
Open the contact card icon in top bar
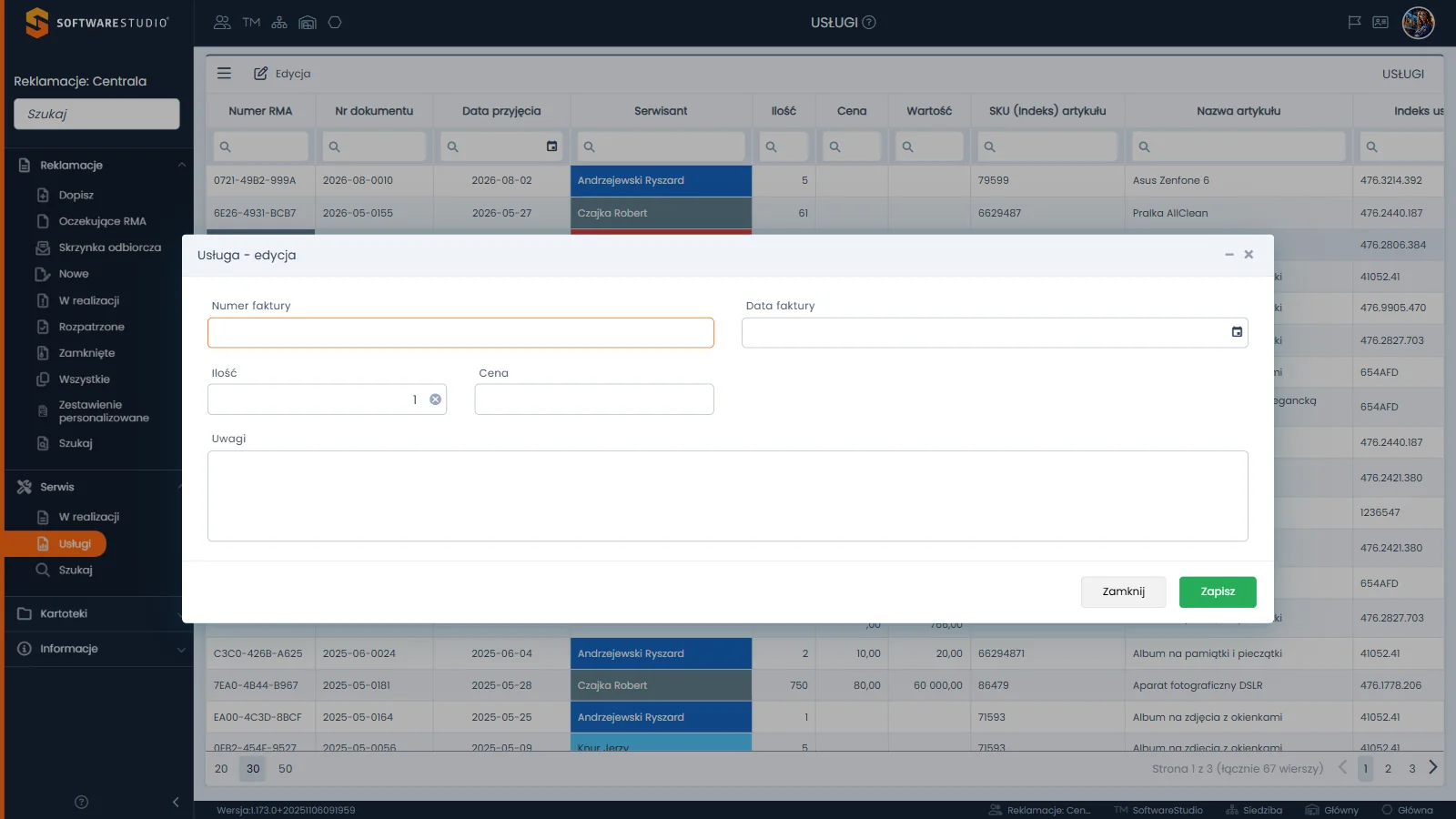tap(1380, 23)
